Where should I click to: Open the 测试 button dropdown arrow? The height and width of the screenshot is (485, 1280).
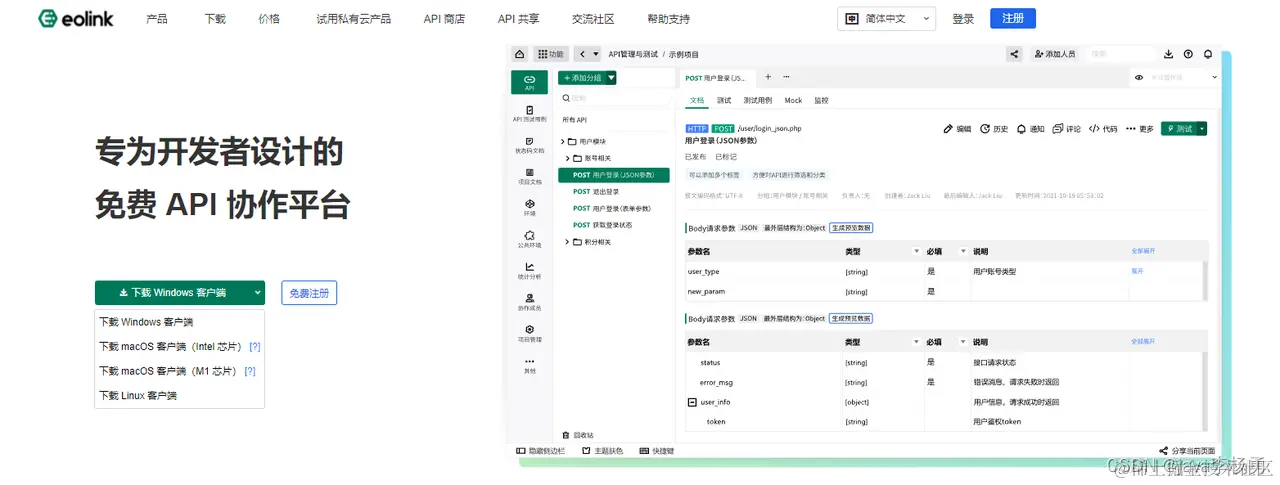coord(1202,129)
